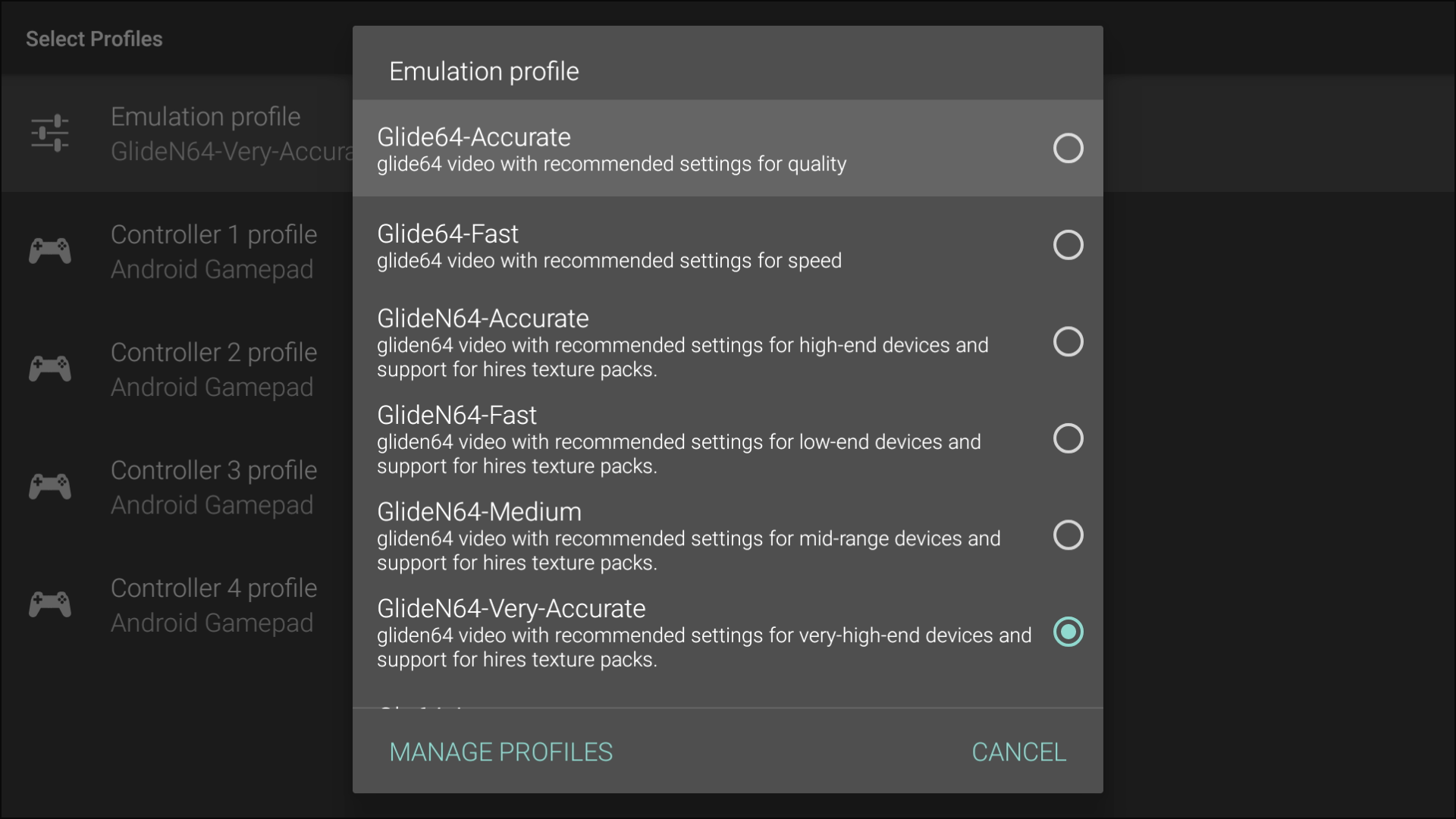Image resolution: width=1456 pixels, height=819 pixels.
Task: Open the Controller 3 profile setting
Action: coord(214,487)
